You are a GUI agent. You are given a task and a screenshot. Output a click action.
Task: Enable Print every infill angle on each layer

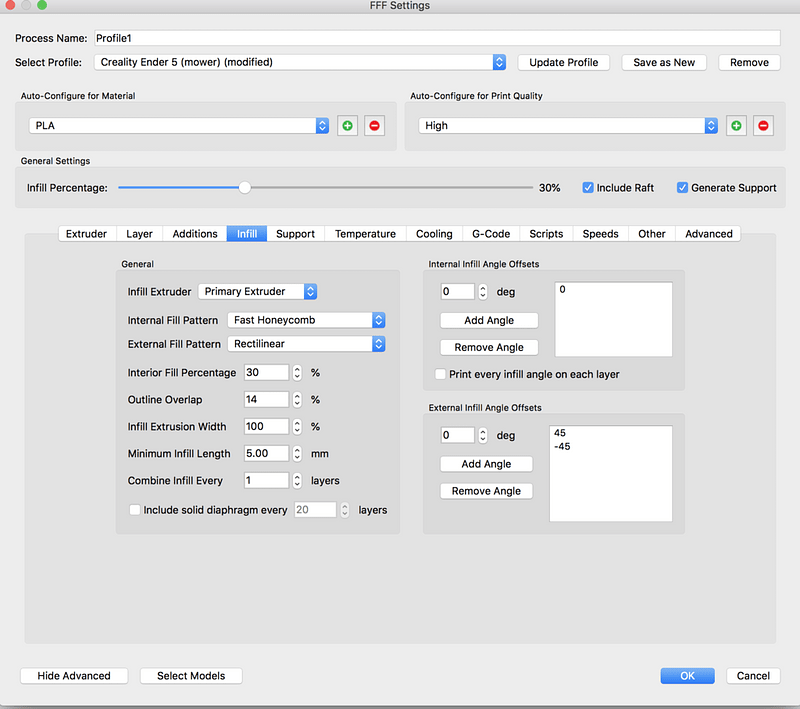[x=440, y=374]
